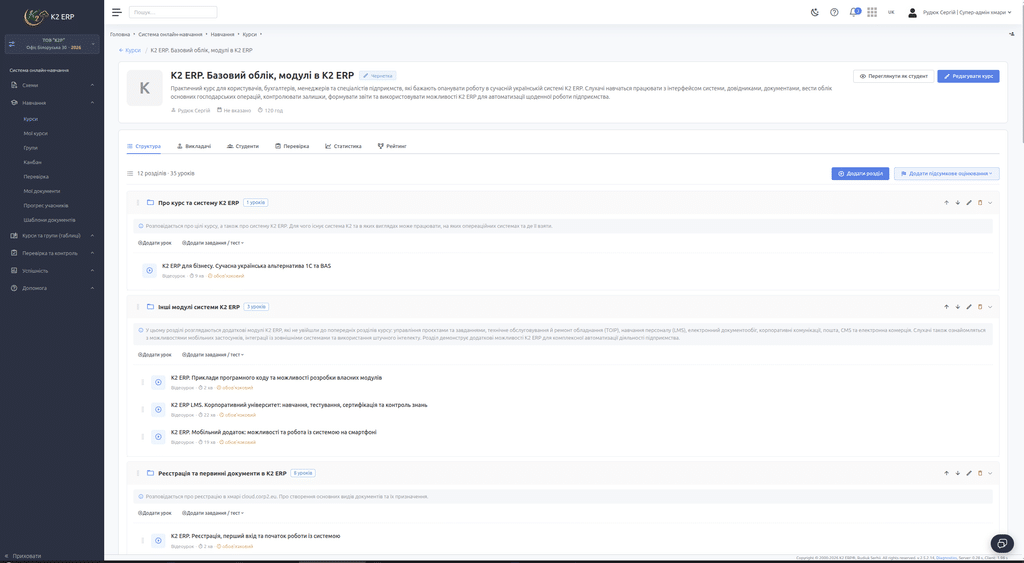
Task: Delete section Реєстрація та первинні документи
Action: [x=980, y=473]
